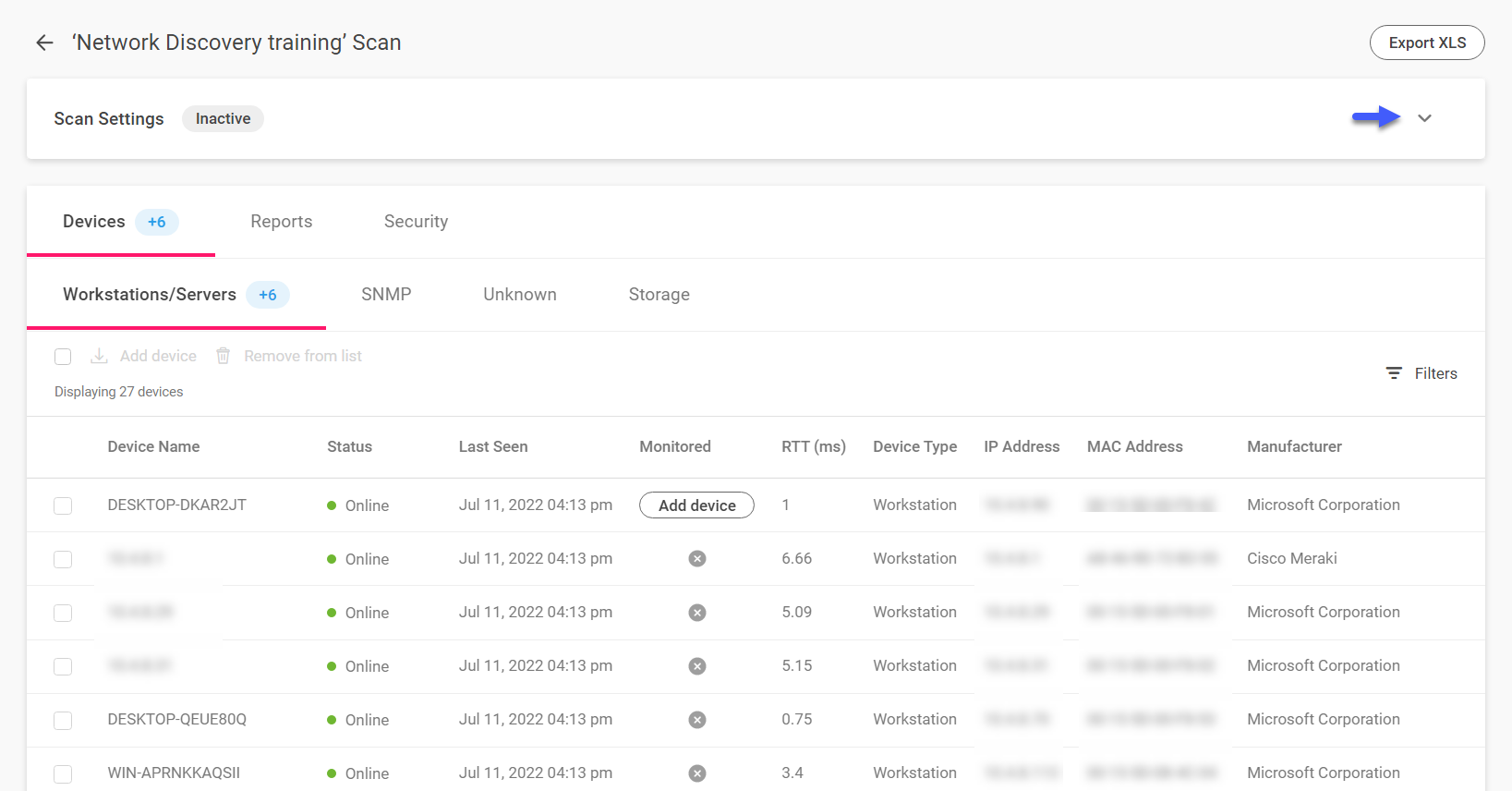Click the not-monitored X icon in DESKTOP-QEUE80Q row
The height and width of the screenshot is (791, 1512).
pyautogui.click(x=697, y=720)
